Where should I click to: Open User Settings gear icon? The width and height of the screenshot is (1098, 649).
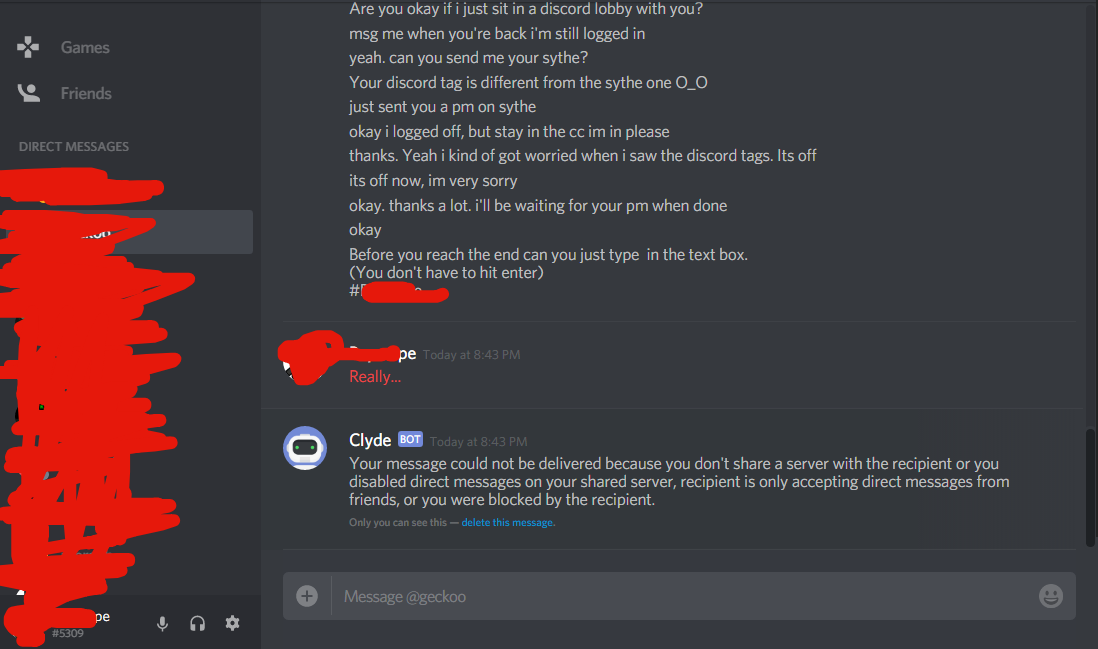tap(232, 623)
